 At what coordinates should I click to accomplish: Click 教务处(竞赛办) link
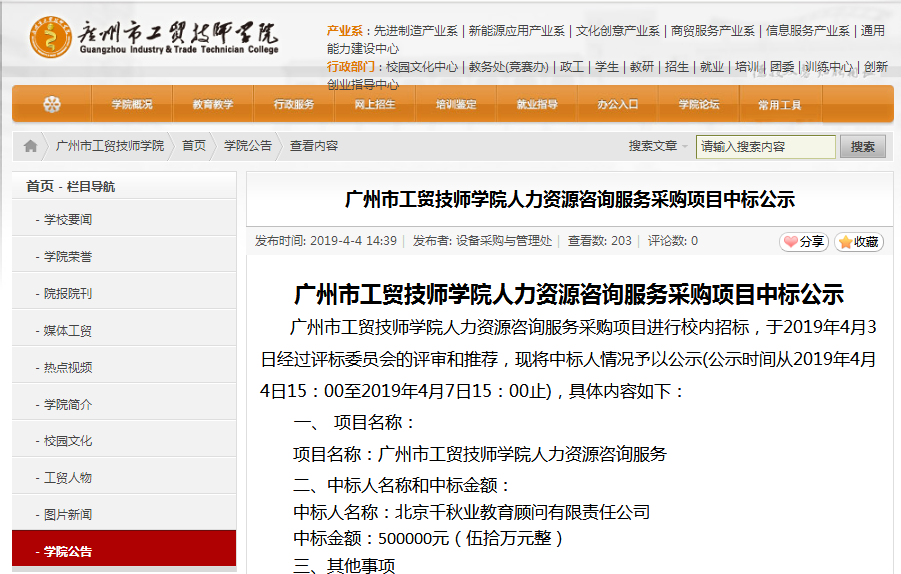pos(509,67)
